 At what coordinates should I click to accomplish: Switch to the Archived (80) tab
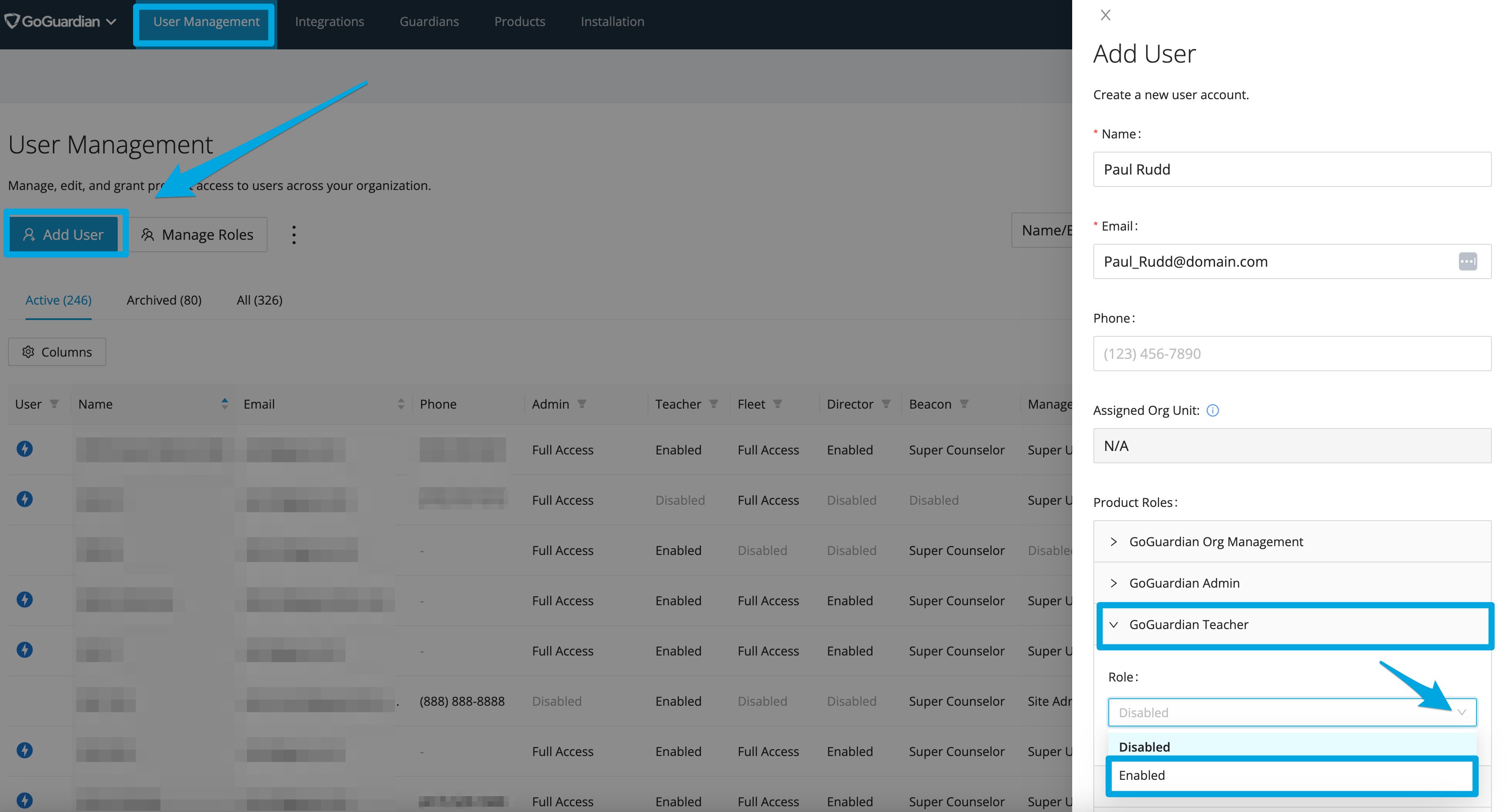164,300
